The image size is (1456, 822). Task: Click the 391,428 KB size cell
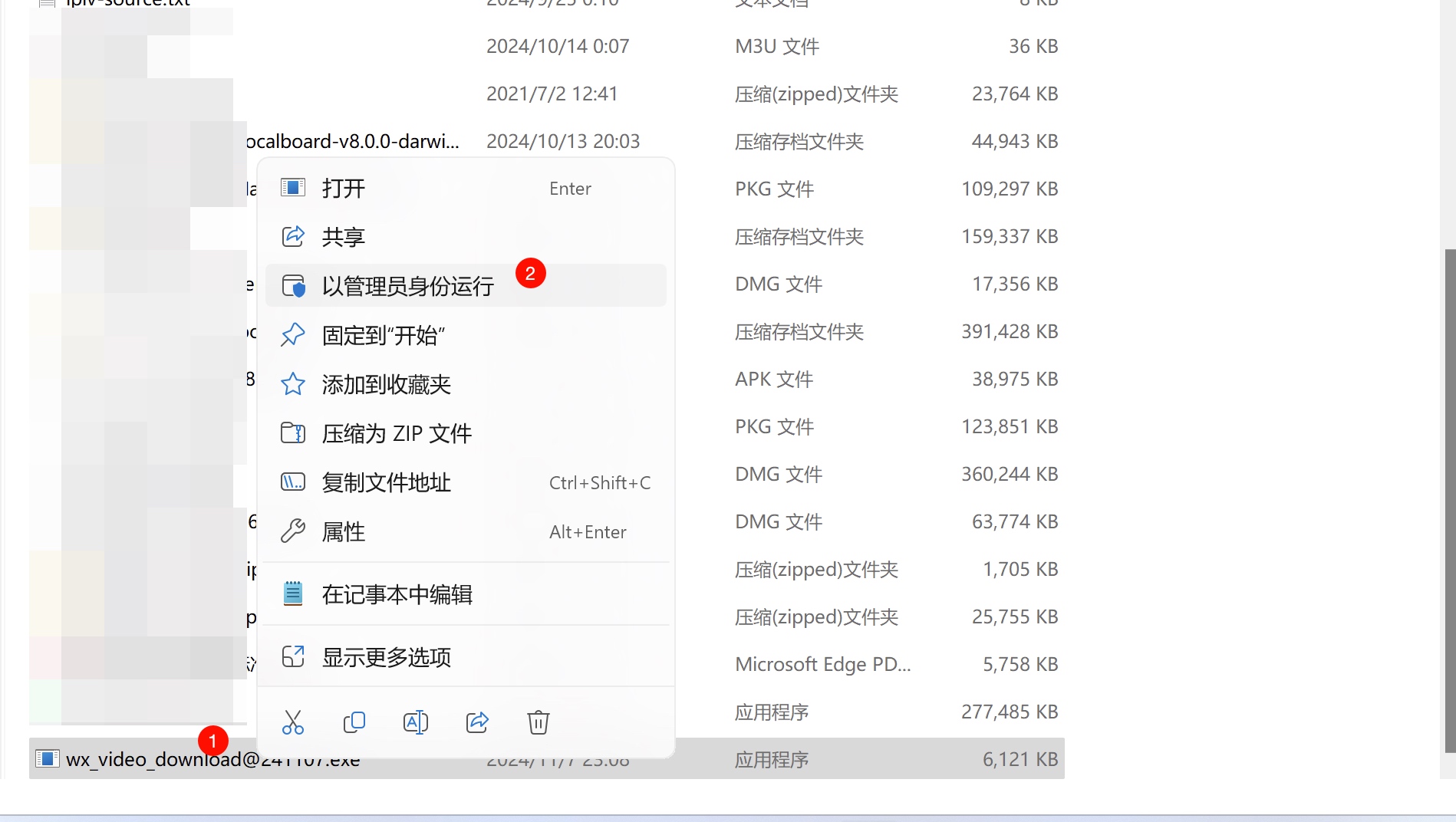1010,332
